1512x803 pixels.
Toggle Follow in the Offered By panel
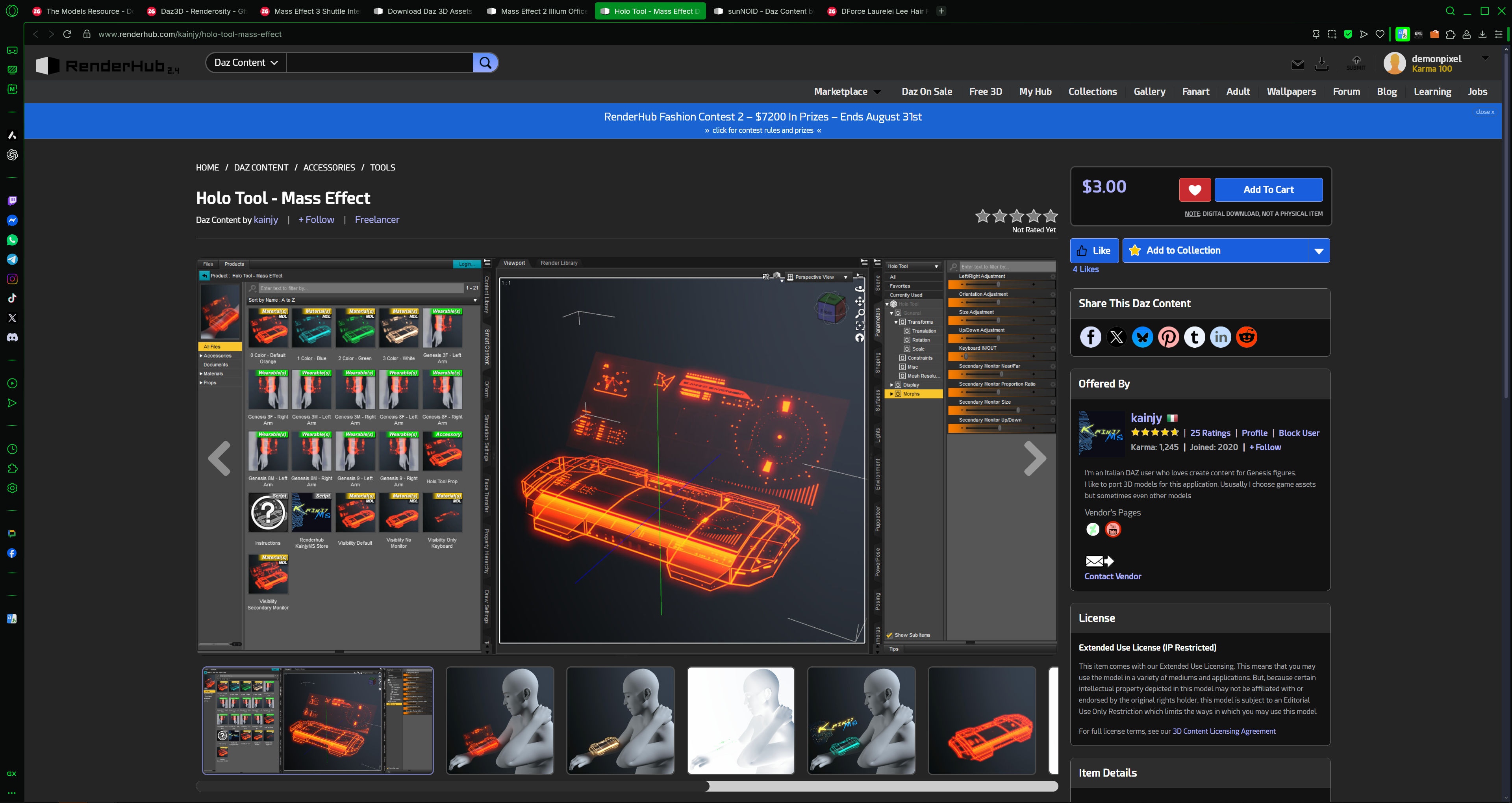pos(1265,447)
